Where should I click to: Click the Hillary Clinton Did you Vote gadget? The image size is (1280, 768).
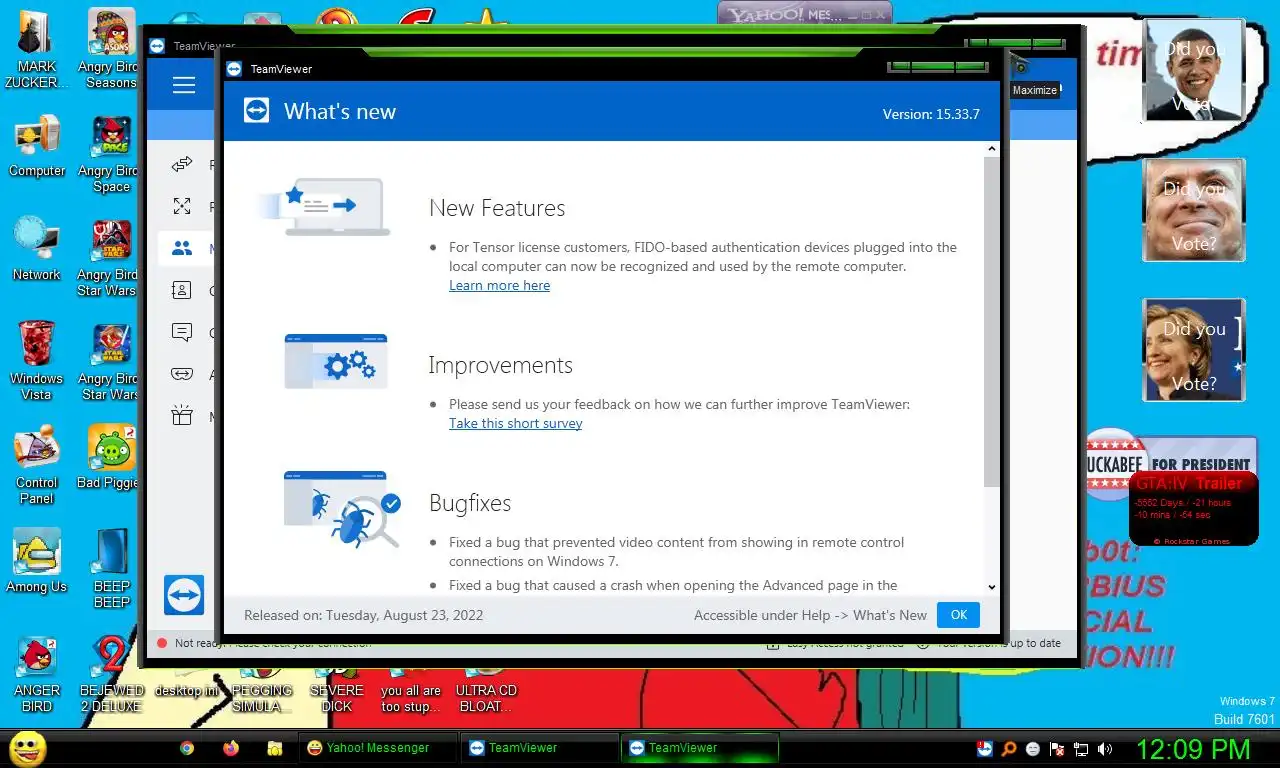tap(1193, 350)
